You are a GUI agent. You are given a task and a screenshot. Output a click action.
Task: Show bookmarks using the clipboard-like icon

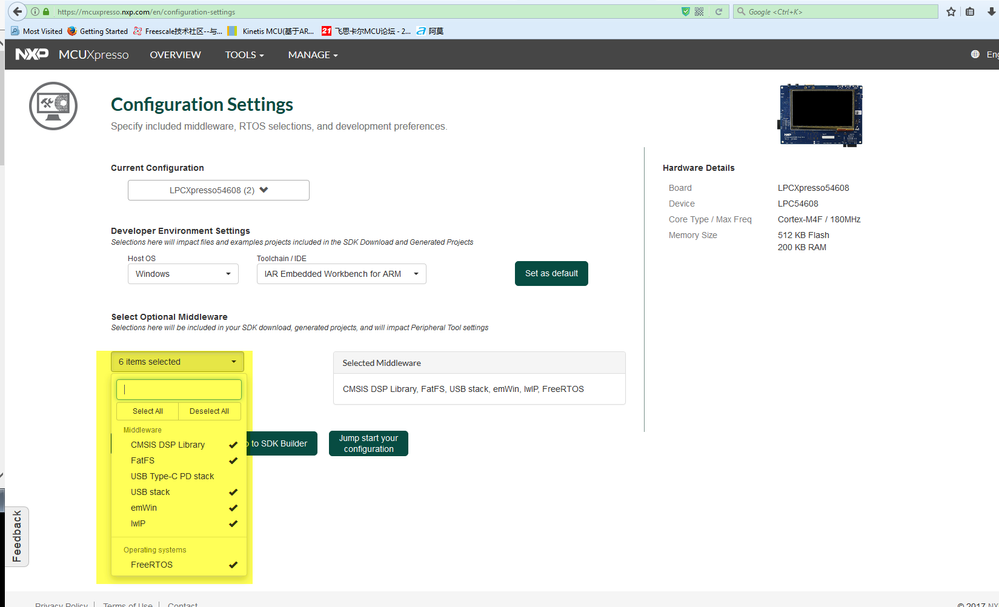pyautogui.click(x=970, y=11)
